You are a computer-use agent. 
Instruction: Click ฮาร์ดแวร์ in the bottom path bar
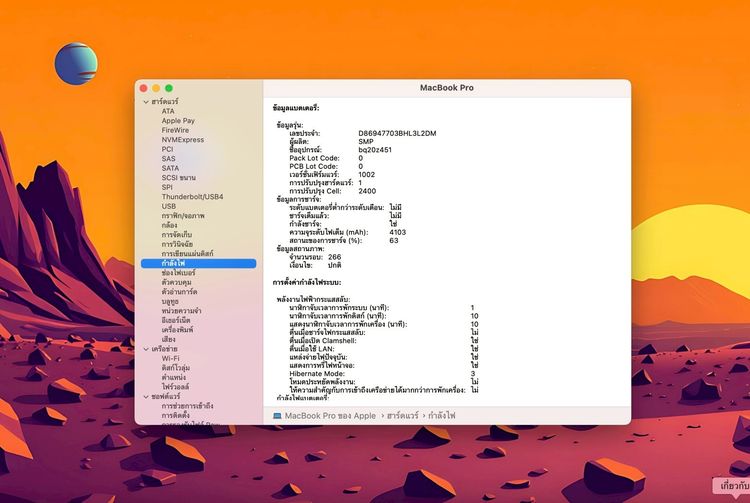pyautogui.click(x=403, y=414)
